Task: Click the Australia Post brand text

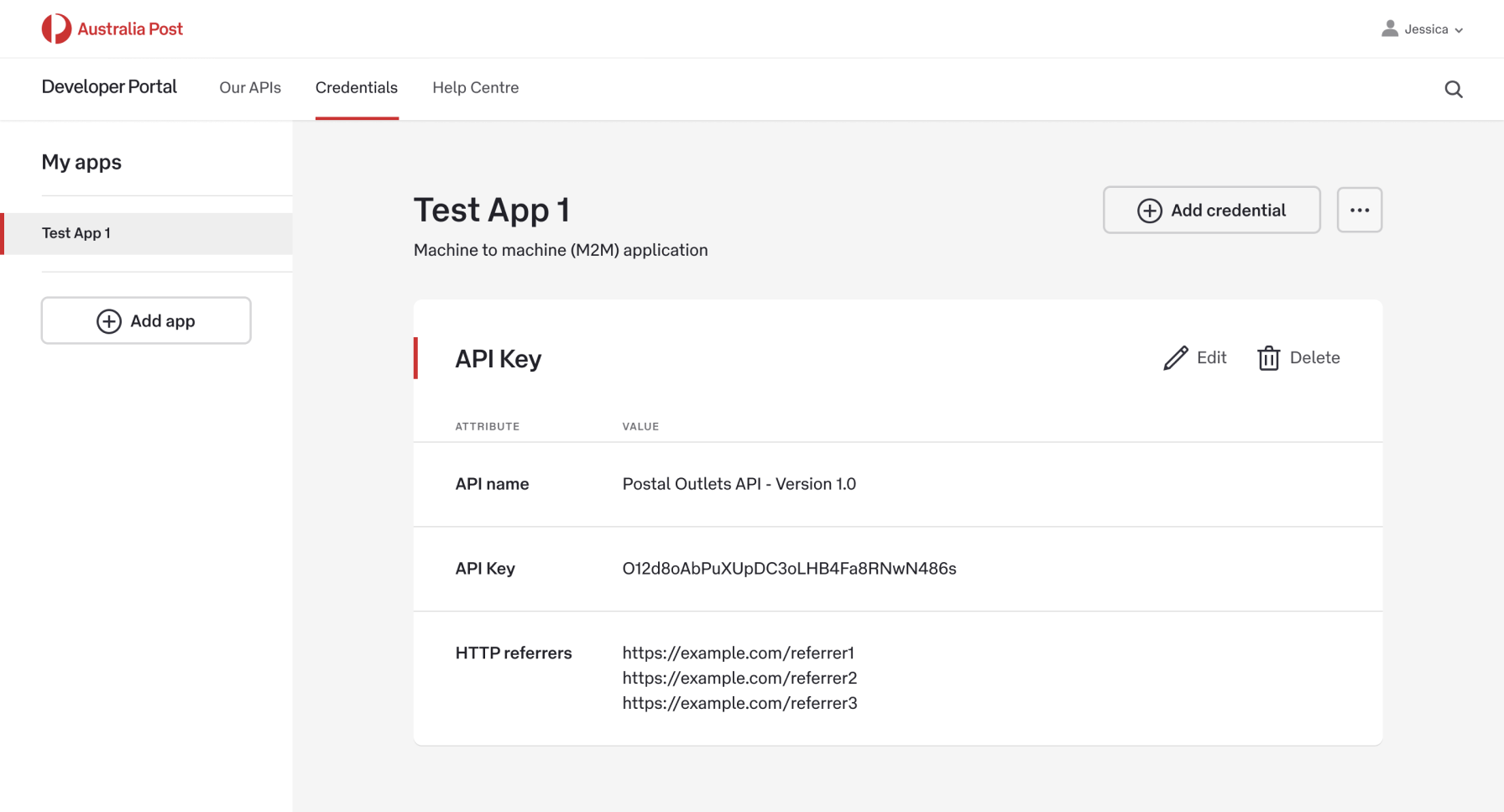Action: 130,29
